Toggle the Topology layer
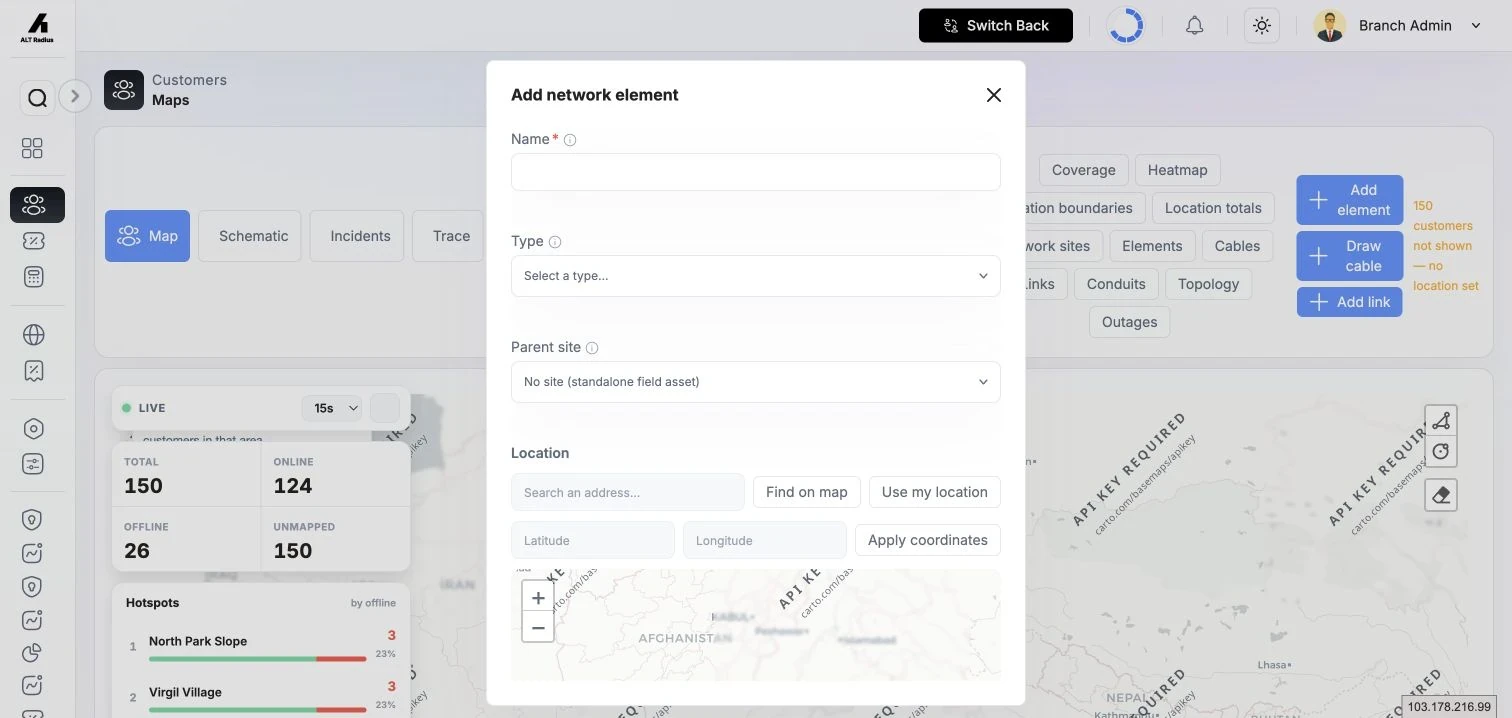Image resolution: width=1512 pixels, height=718 pixels. click(1208, 284)
